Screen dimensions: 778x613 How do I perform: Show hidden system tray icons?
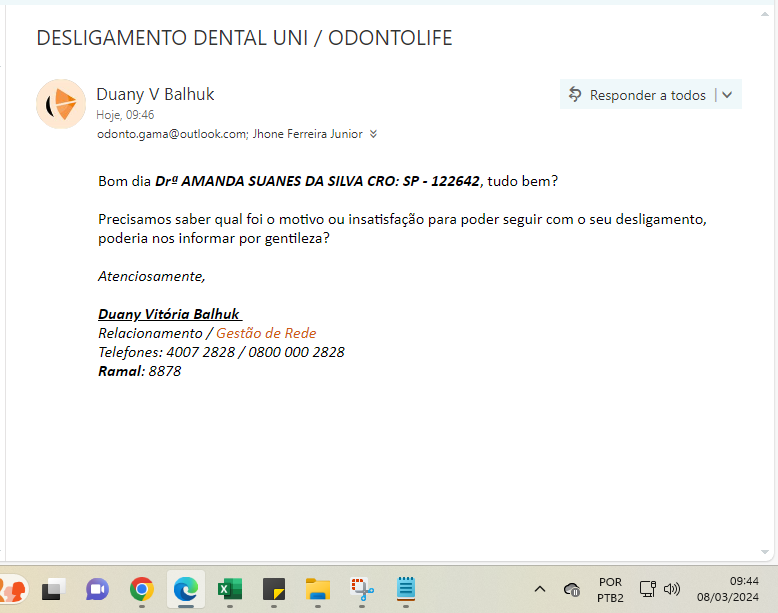click(540, 589)
